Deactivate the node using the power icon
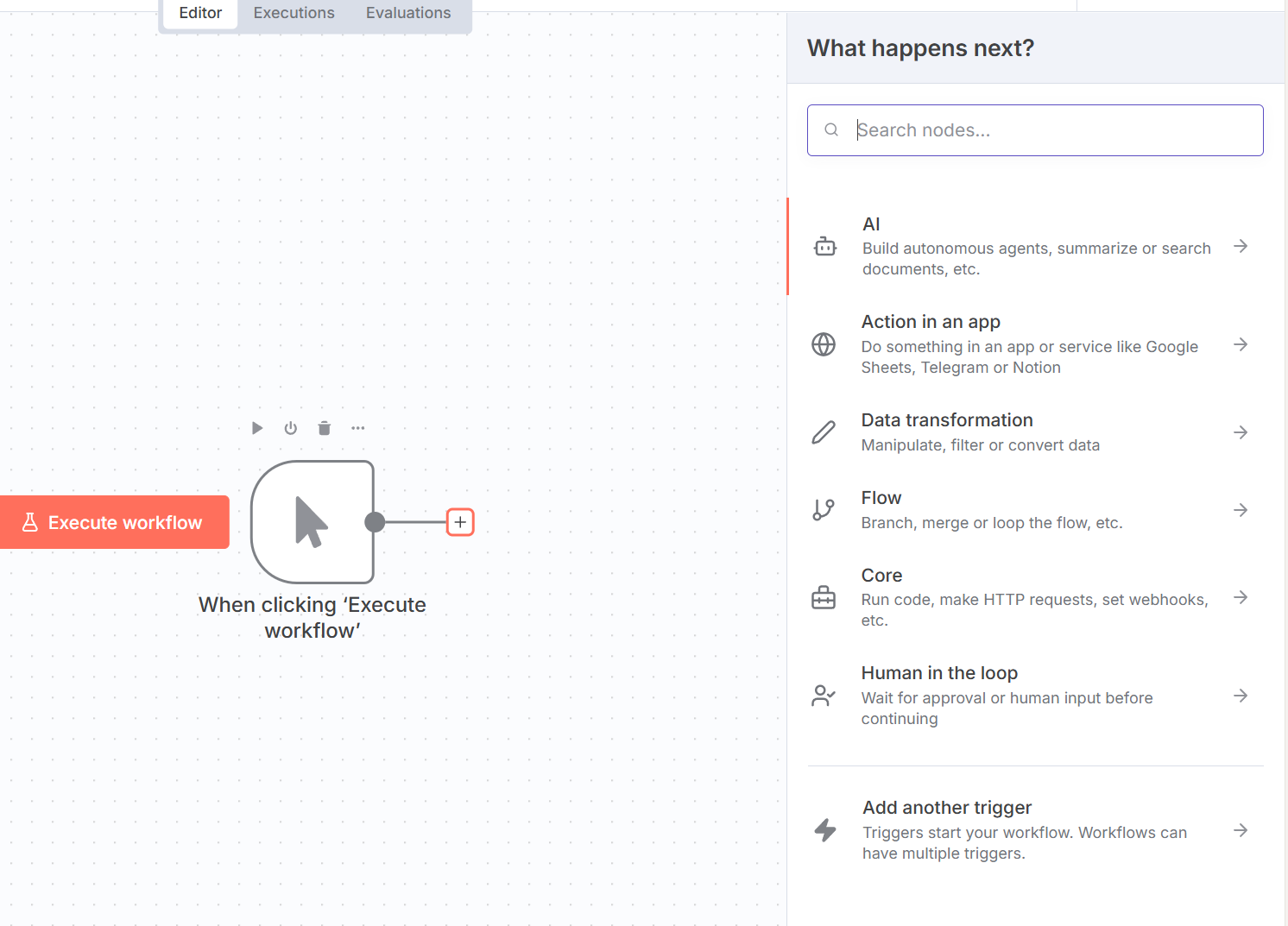Screen dimensions: 1288x926 click(291, 428)
